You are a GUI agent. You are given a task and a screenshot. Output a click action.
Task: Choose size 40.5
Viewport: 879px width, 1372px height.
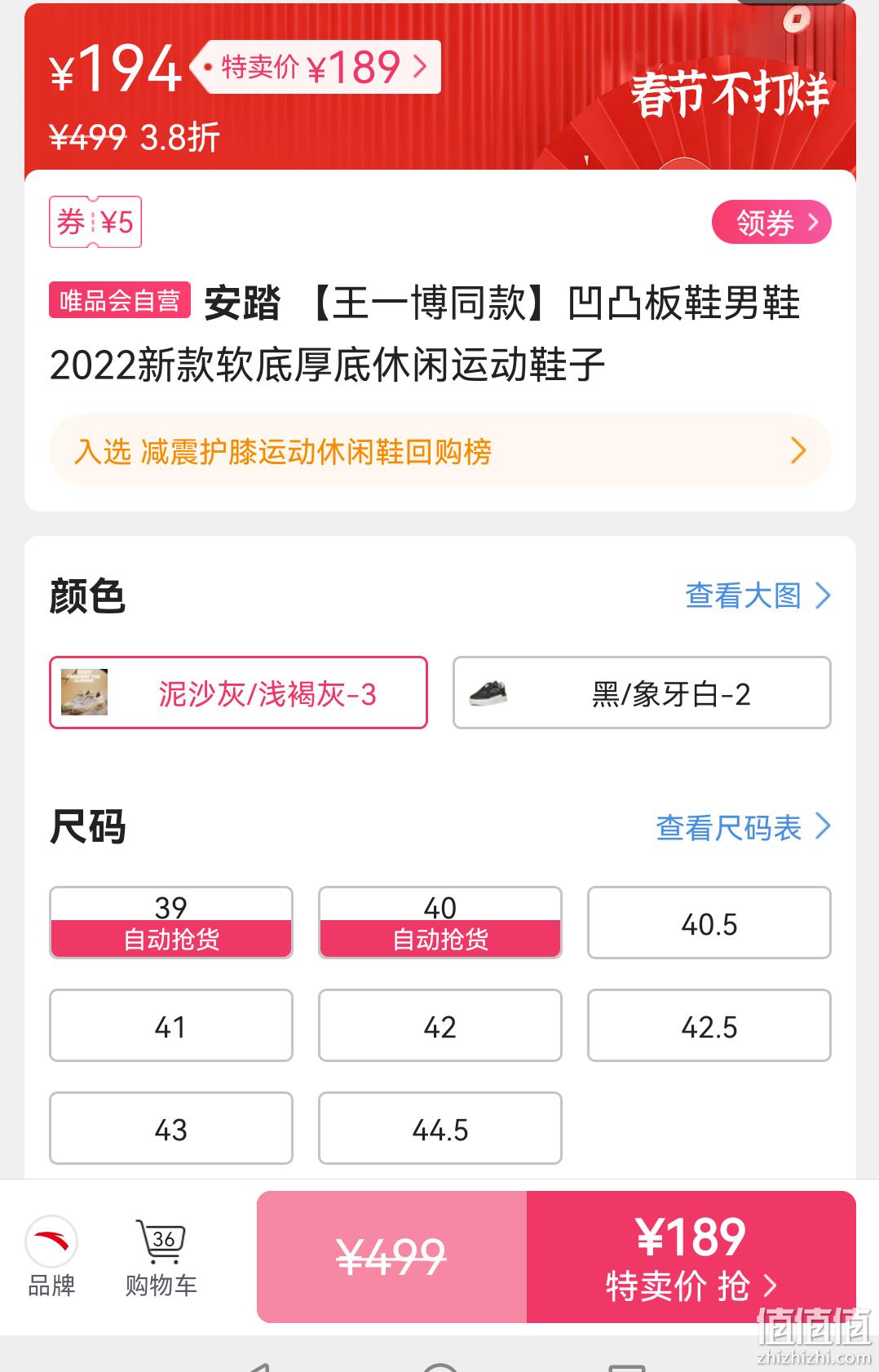pos(709,923)
